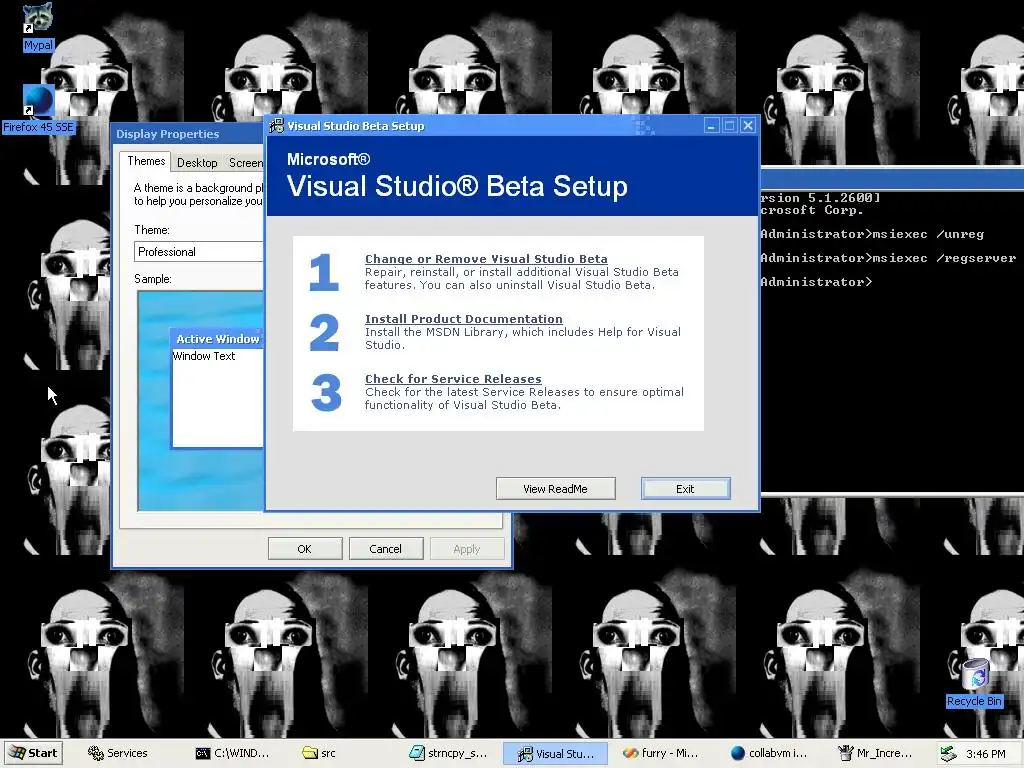
Task: Switch to Mr_Incre... taskbar item
Action: tap(875, 753)
